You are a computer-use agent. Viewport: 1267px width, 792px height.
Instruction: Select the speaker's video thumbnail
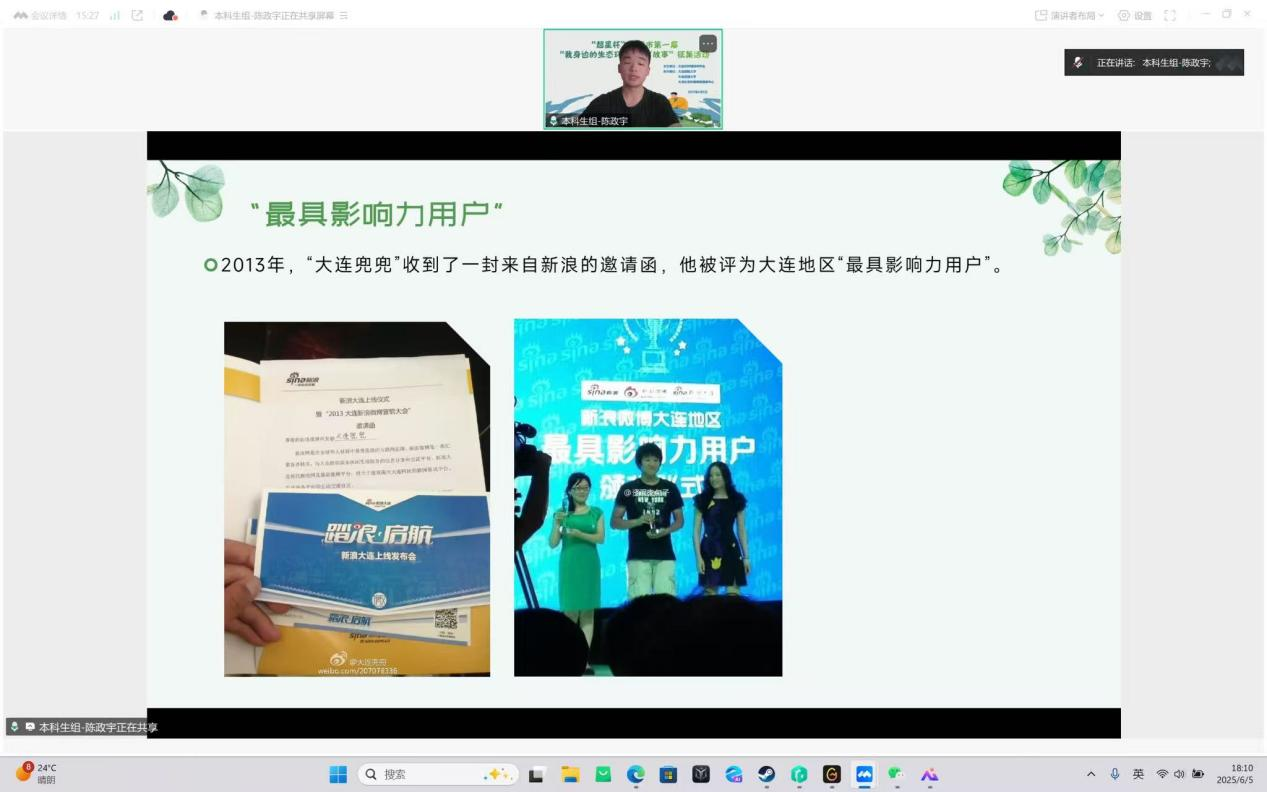click(x=632, y=80)
